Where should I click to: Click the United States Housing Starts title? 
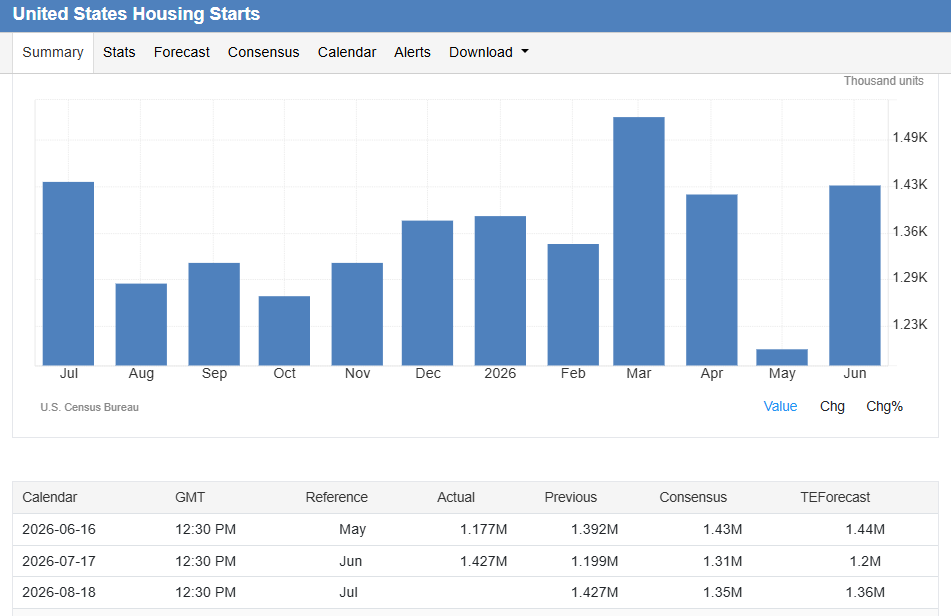[x=136, y=14]
